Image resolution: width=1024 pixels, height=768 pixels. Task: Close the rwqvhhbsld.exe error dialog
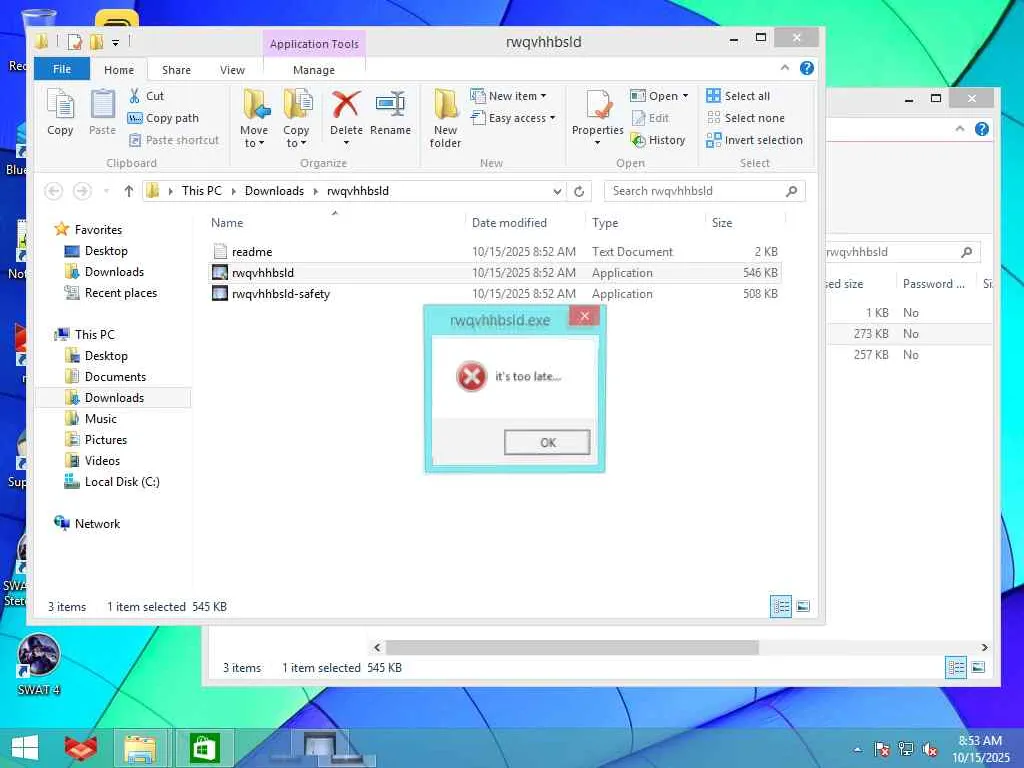click(x=584, y=317)
